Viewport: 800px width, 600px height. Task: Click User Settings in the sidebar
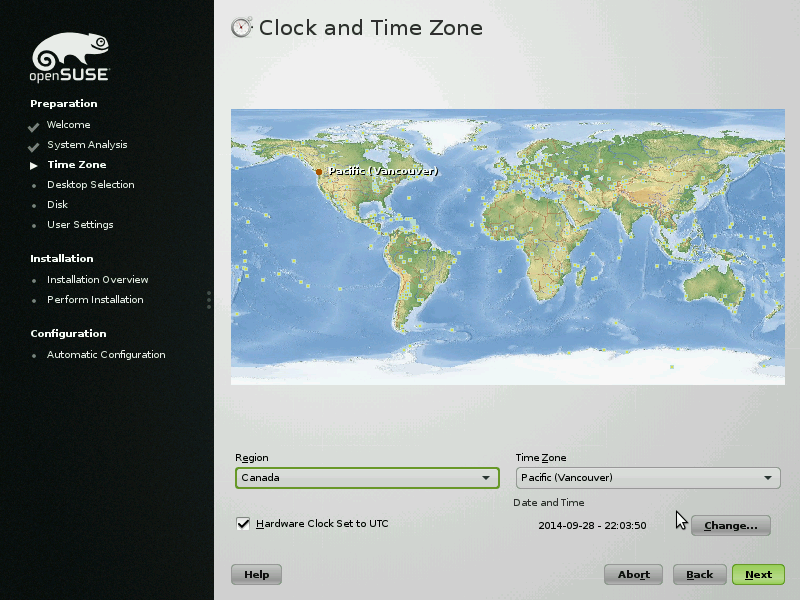[x=80, y=225]
